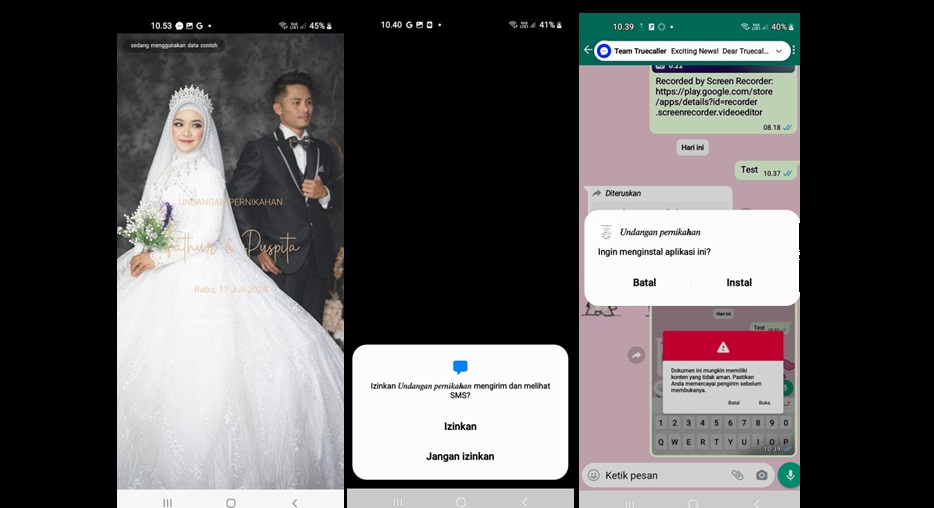
Task: Tap the back button on SMS permission phone
Action: tap(525, 502)
